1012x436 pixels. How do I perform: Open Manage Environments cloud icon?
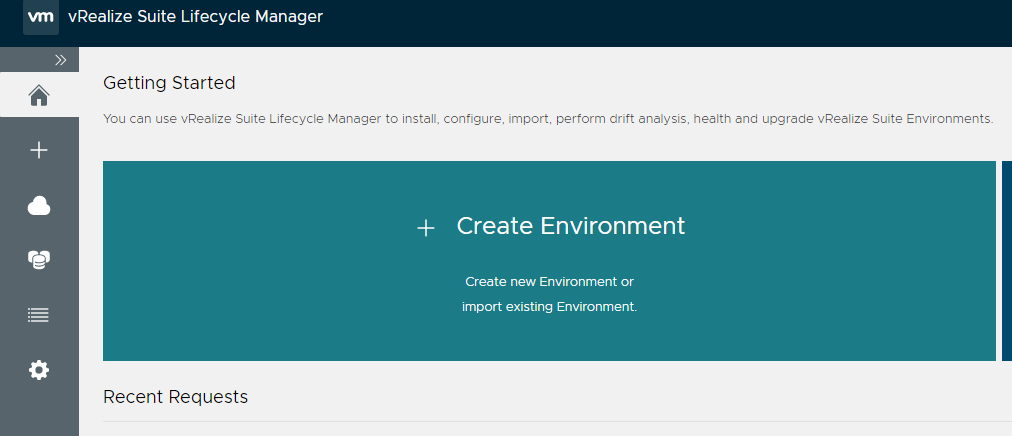[x=39, y=206]
